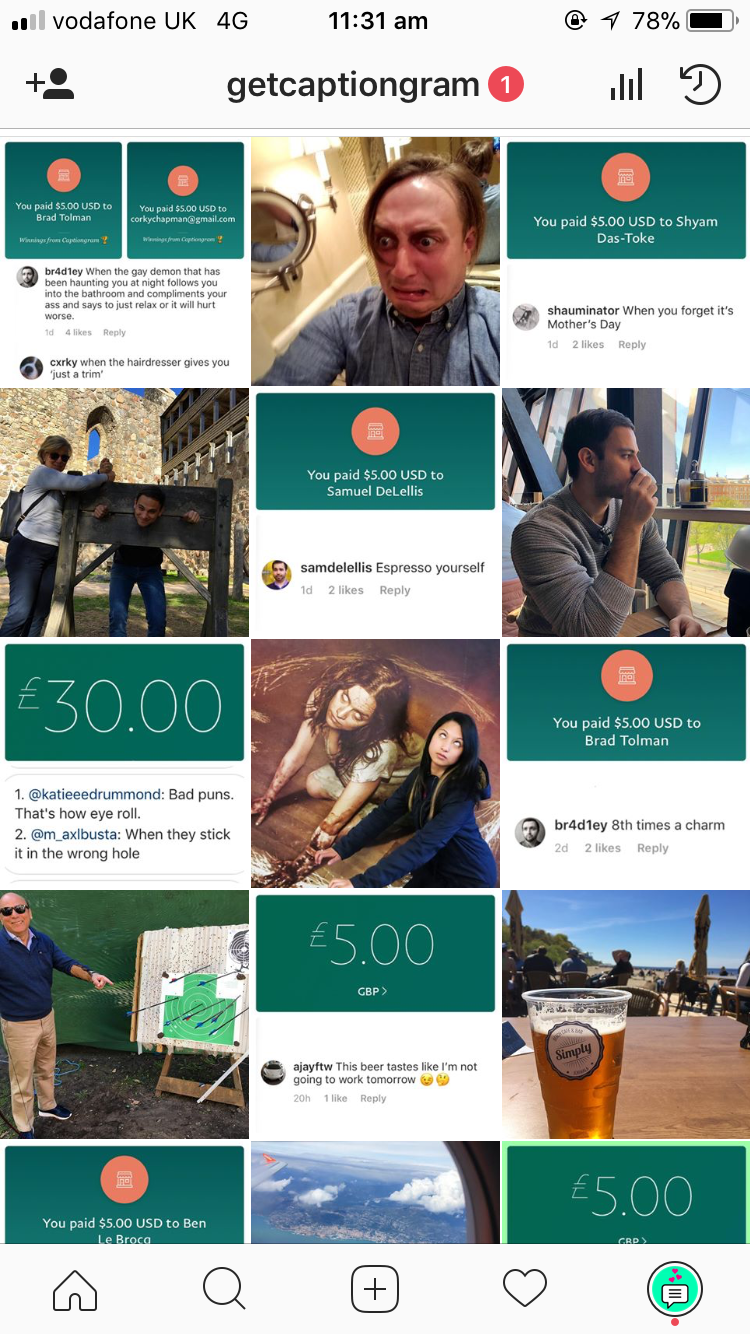
Task: Open the Samuel DeLellis payment post
Action: pyautogui.click(x=375, y=512)
